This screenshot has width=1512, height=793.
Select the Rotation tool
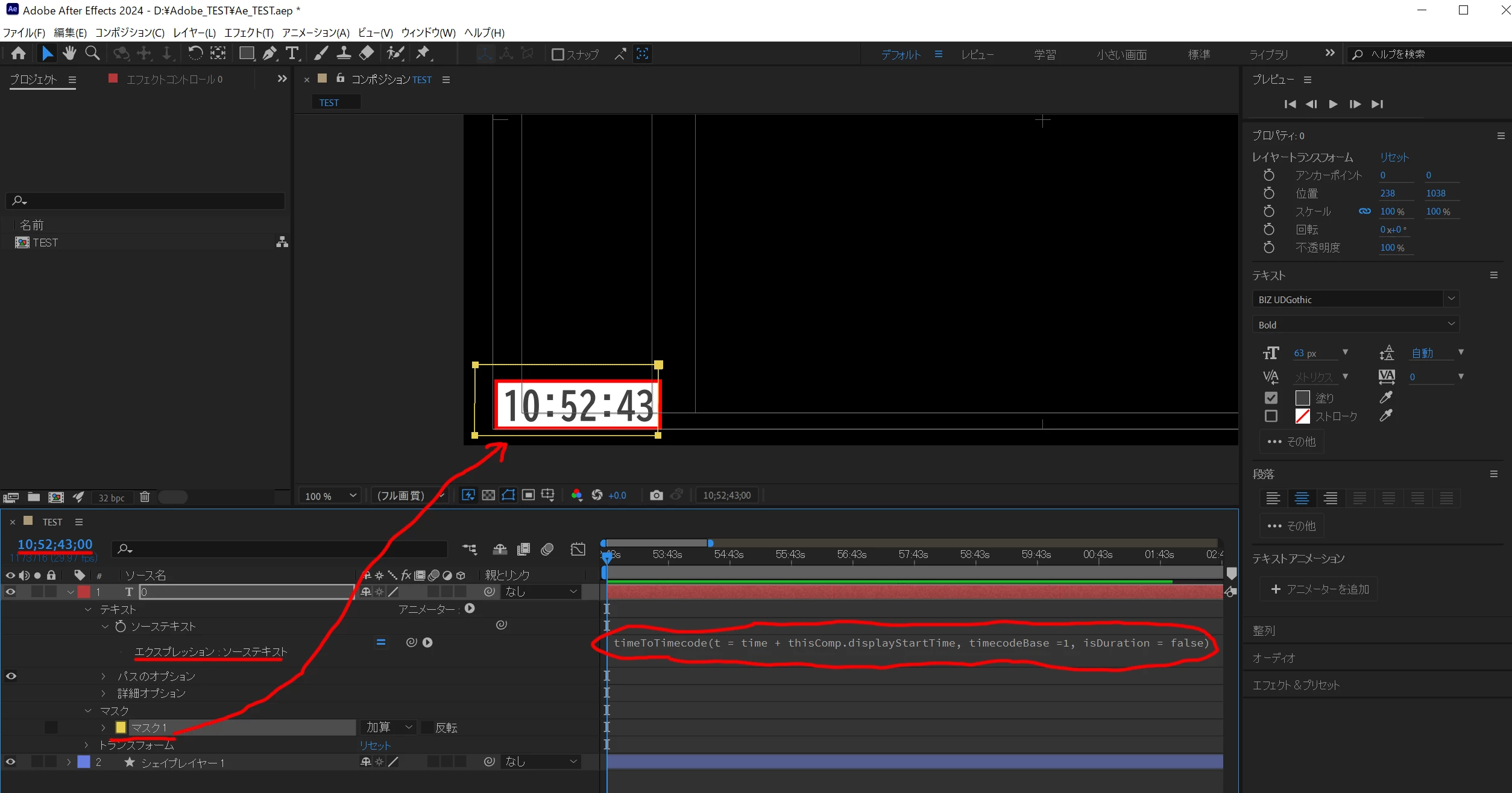pyautogui.click(x=195, y=54)
